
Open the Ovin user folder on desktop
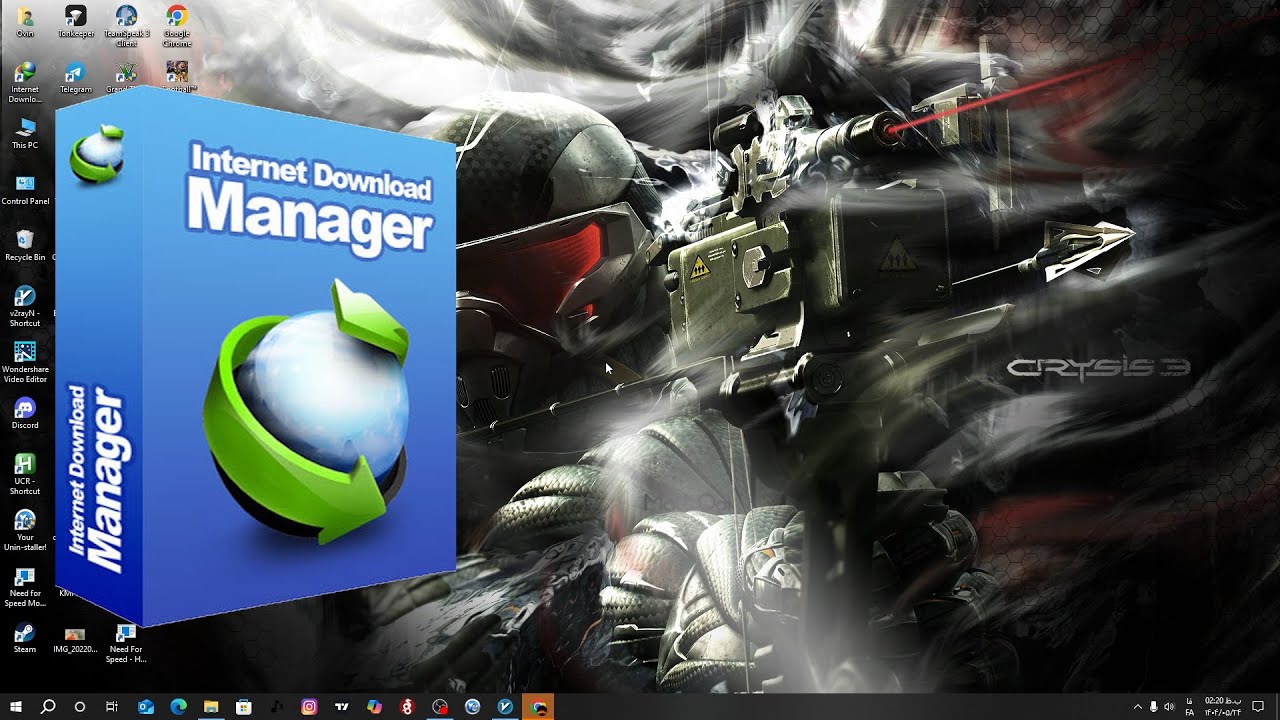(x=25, y=22)
